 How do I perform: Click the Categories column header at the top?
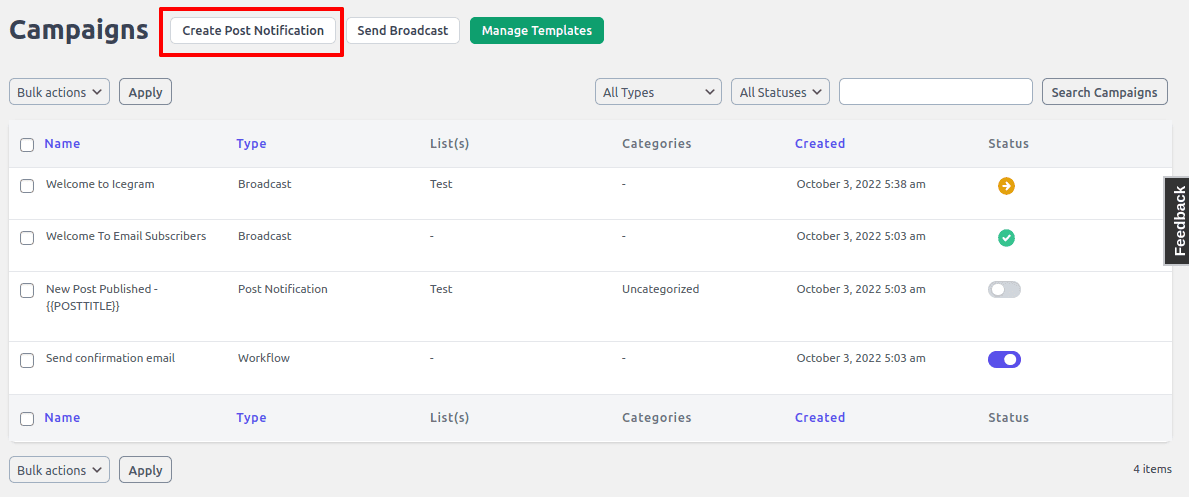point(657,143)
